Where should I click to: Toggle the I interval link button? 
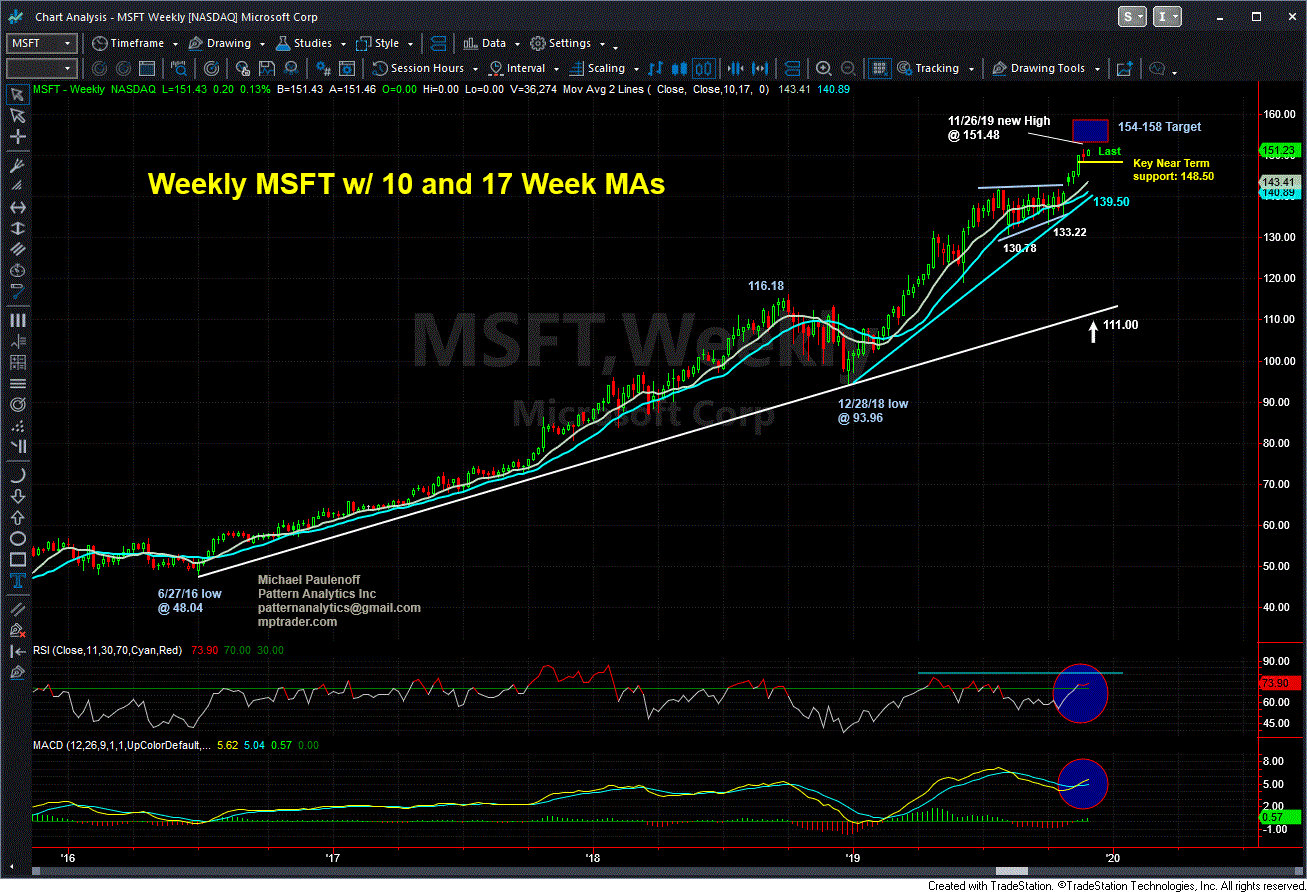click(x=1167, y=16)
